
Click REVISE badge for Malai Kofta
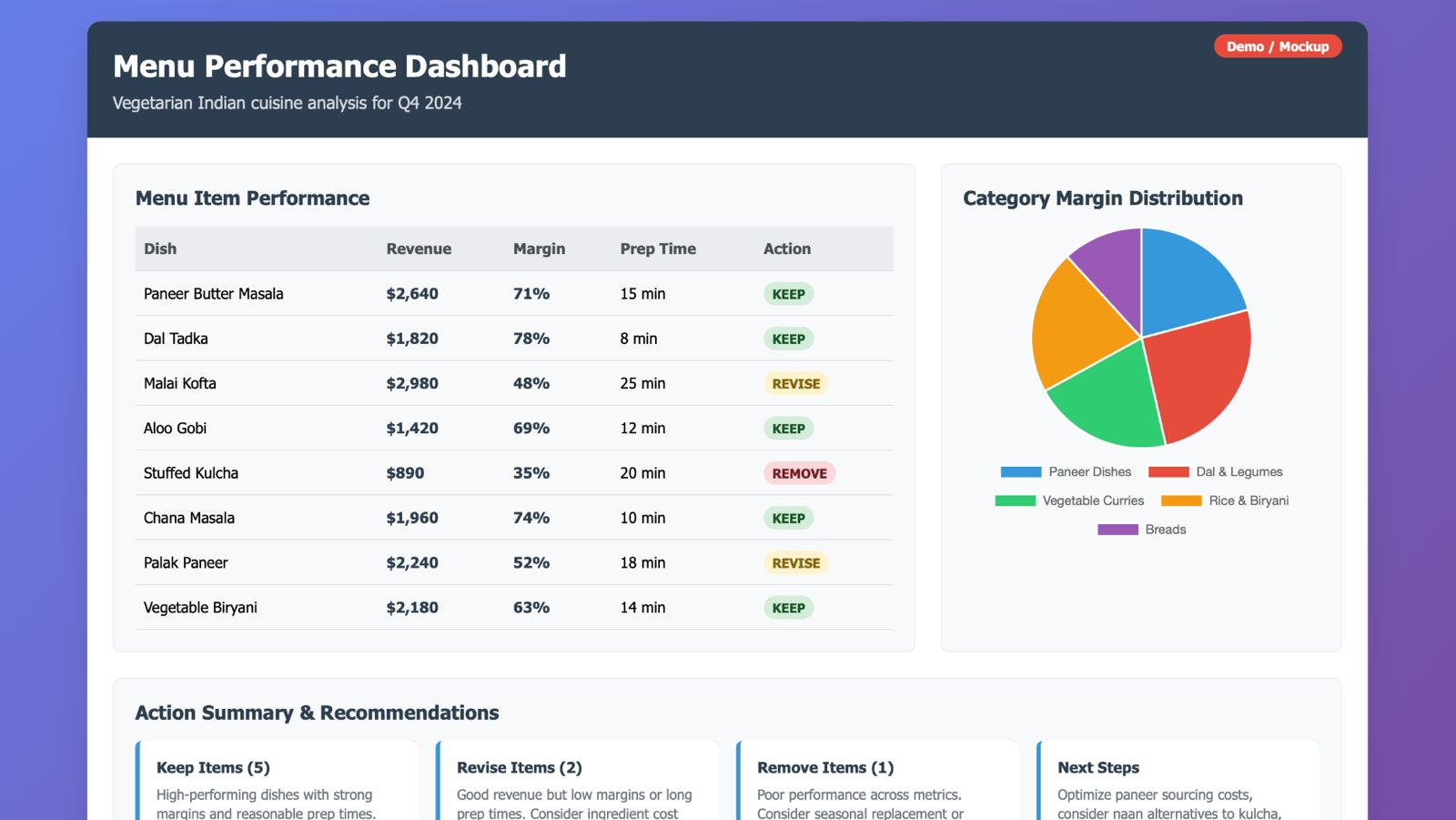click(795, 384)
